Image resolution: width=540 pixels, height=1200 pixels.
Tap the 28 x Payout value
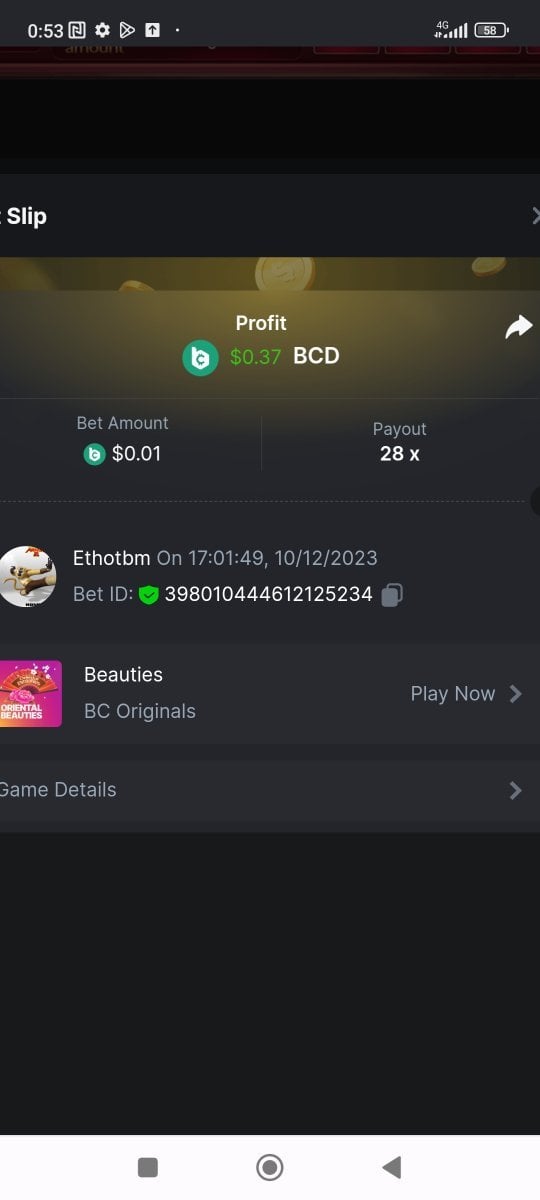(x=399, y=454)
